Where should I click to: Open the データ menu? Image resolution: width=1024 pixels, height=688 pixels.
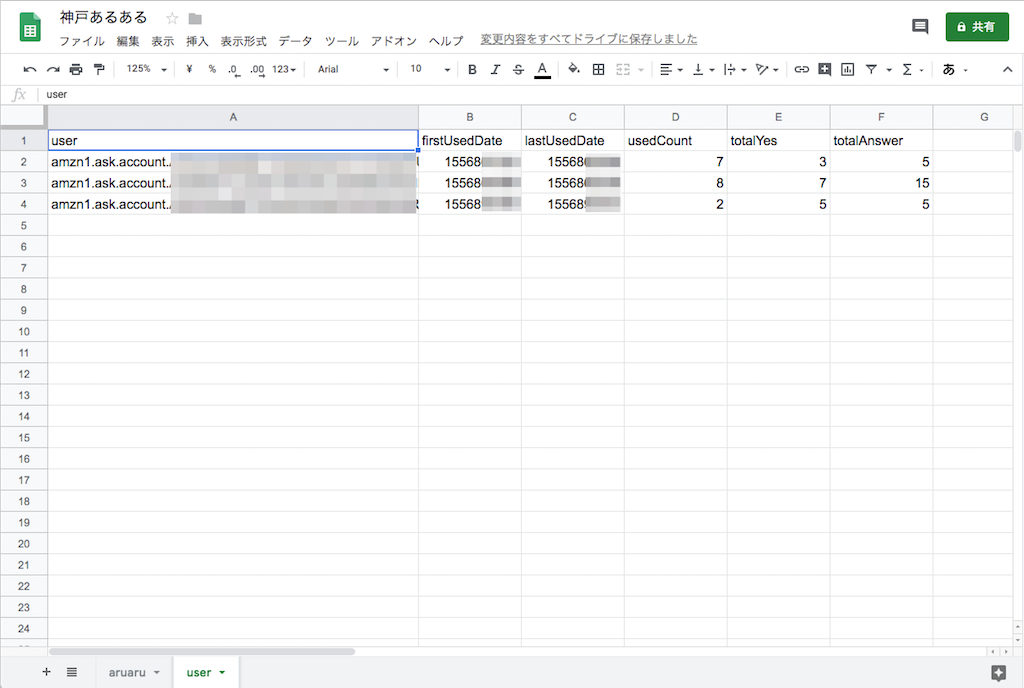coord(295,41)
